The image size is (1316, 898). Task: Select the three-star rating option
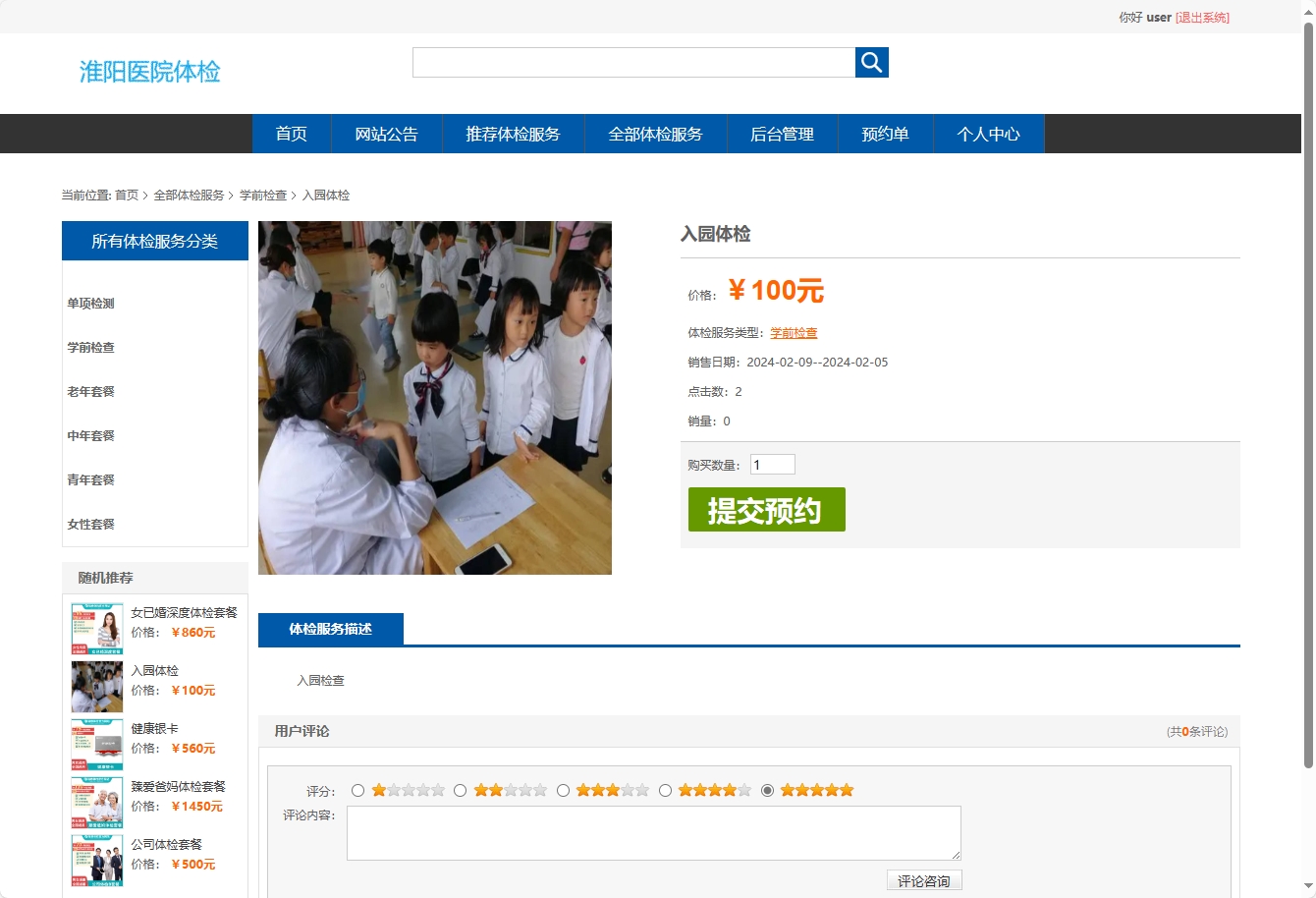point(563,789)
